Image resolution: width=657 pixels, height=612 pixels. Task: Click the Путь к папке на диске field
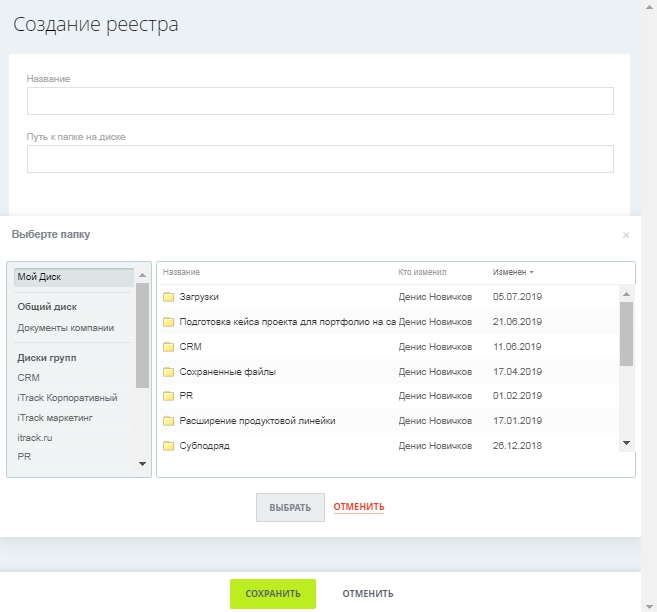320,159
